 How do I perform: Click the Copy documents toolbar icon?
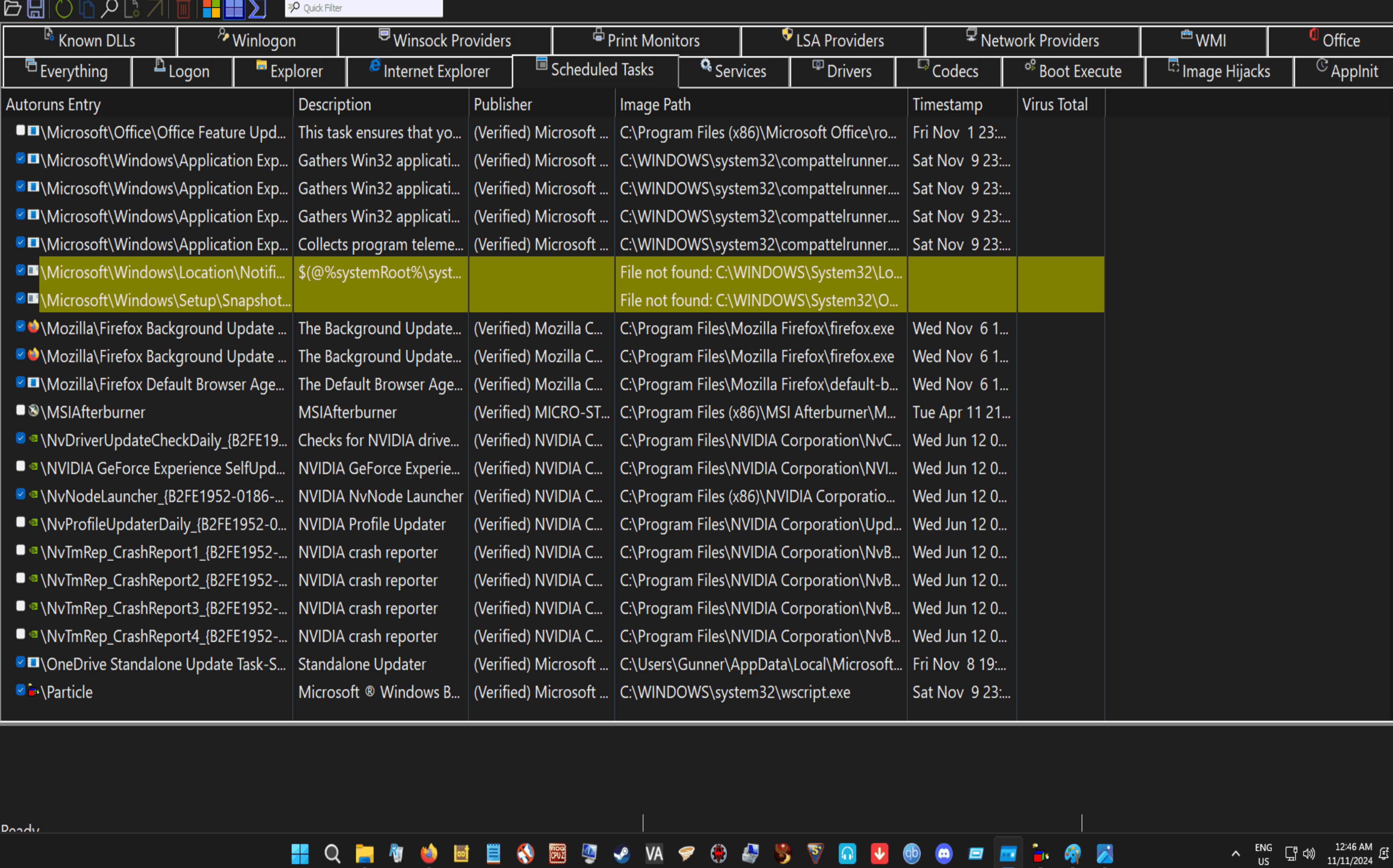87,8
